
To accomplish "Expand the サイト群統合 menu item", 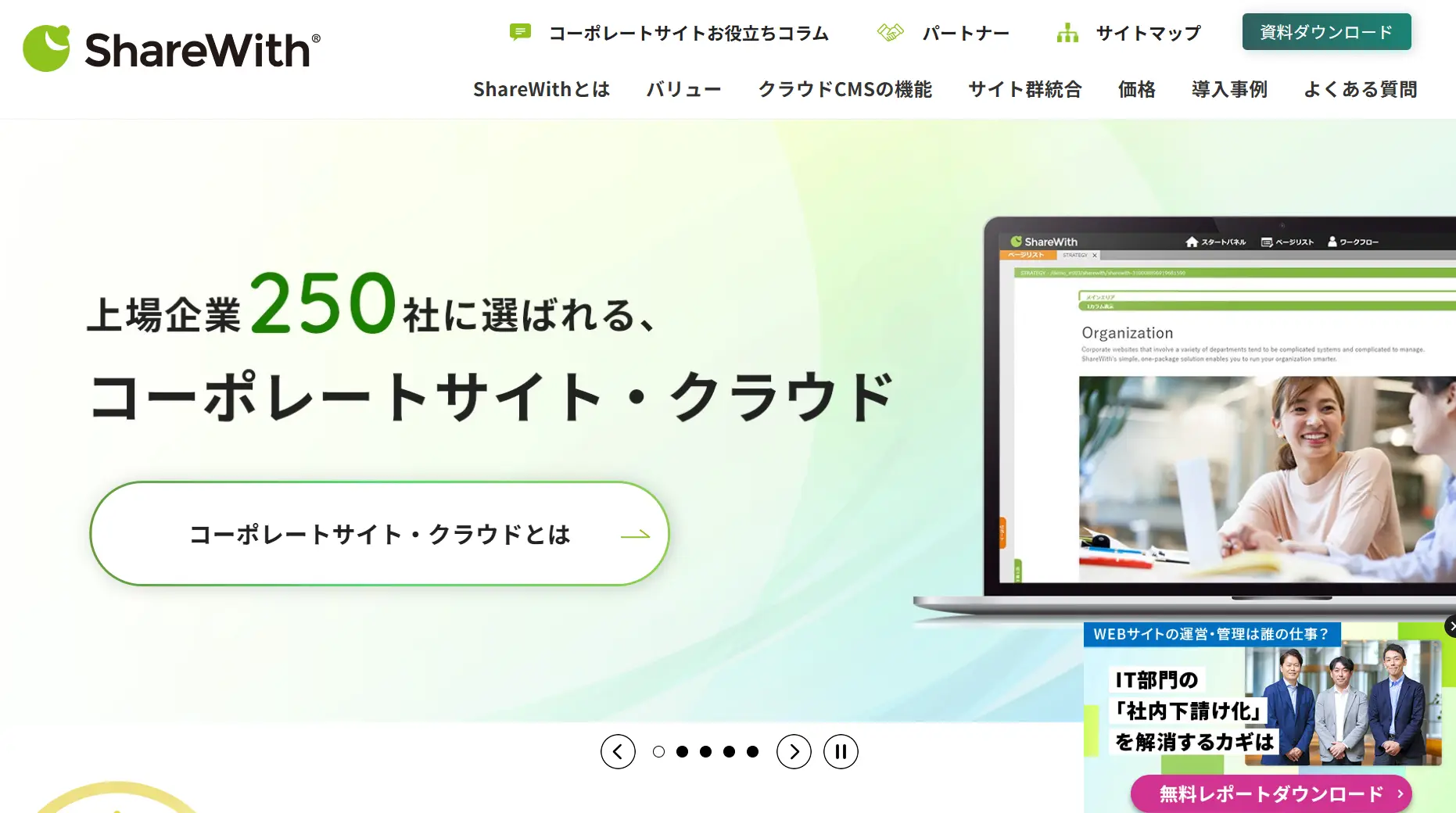I will (x=1024, y=89).
